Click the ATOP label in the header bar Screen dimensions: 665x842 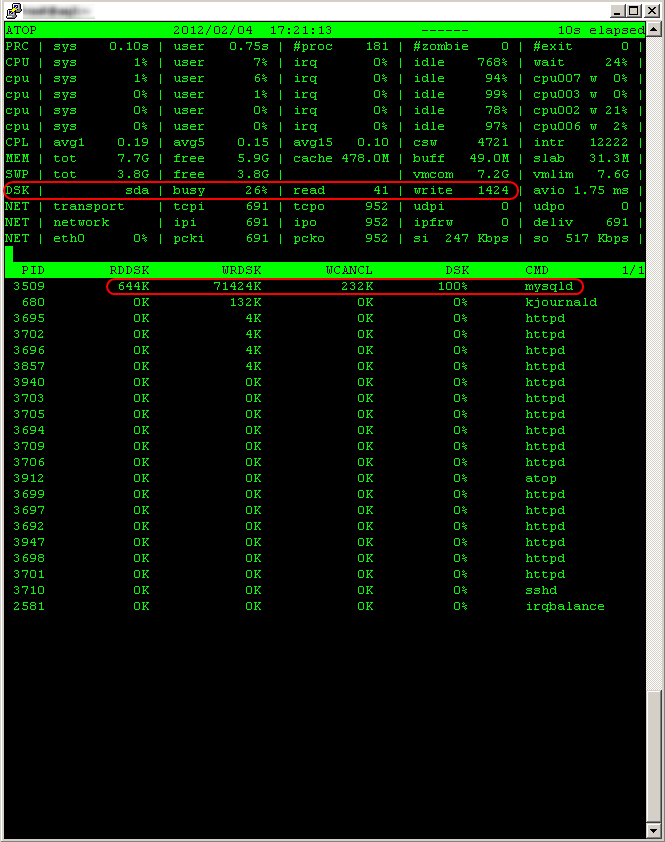21,30
